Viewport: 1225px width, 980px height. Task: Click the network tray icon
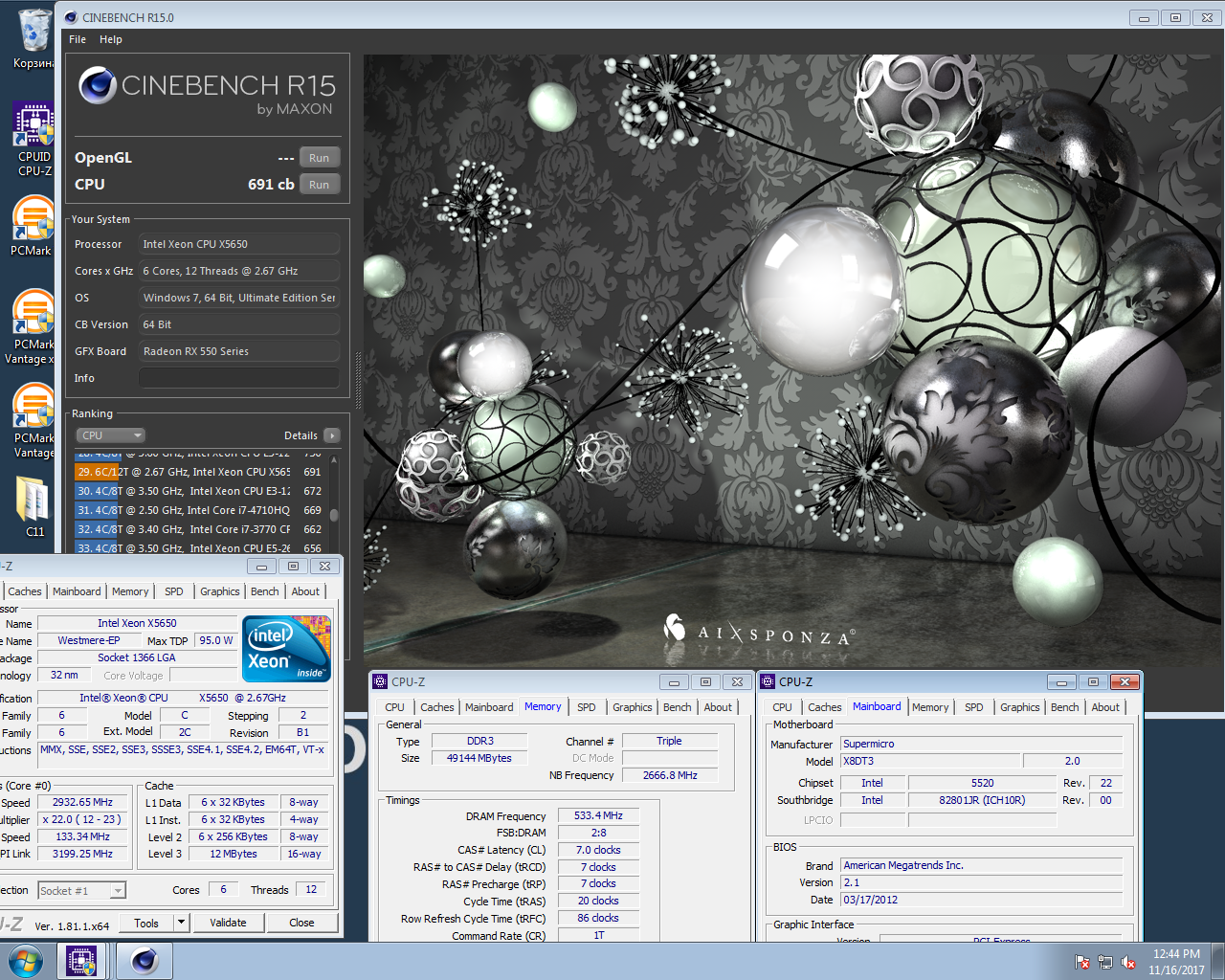click(1105, 962)
